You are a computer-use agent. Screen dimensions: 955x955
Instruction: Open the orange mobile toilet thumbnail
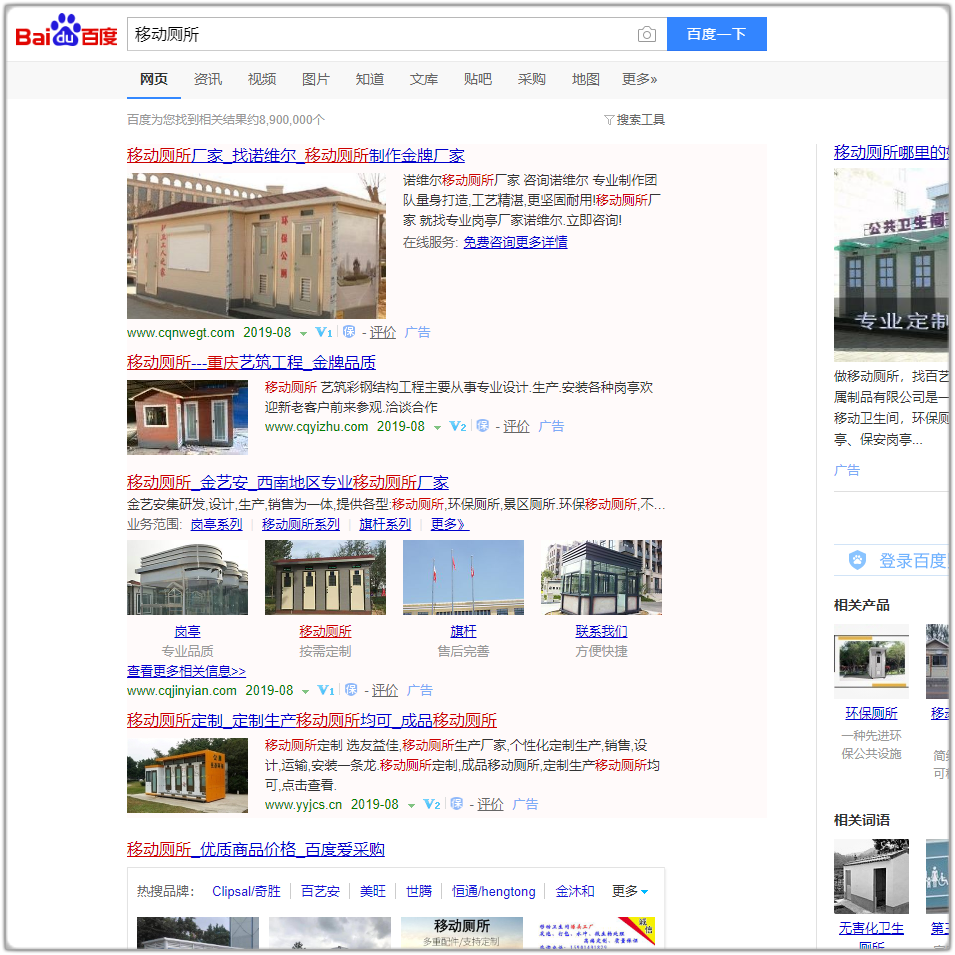(187, 775)
